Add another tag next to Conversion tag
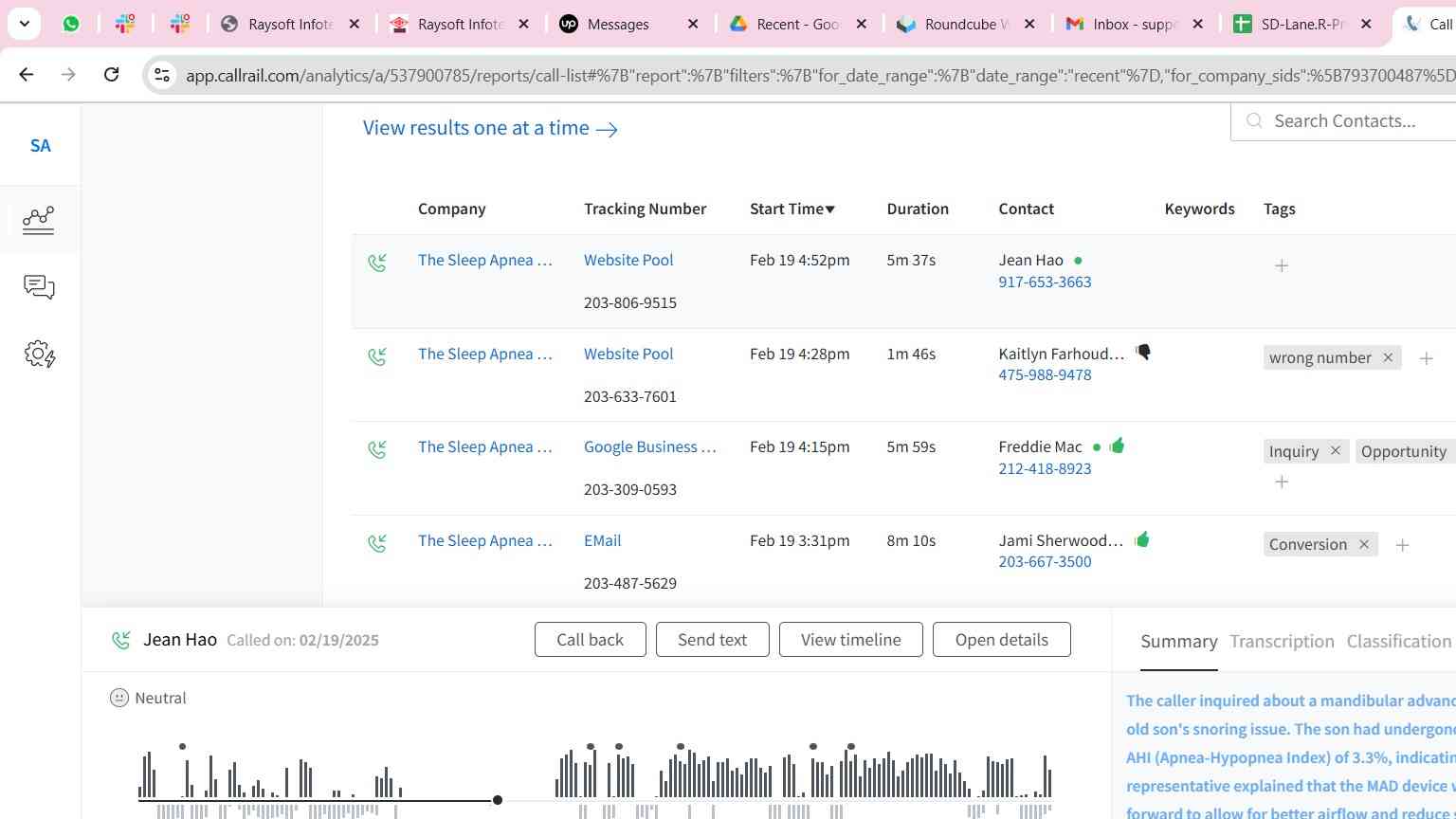This screenshot has width=1456, height=819. pos(1403,545)
